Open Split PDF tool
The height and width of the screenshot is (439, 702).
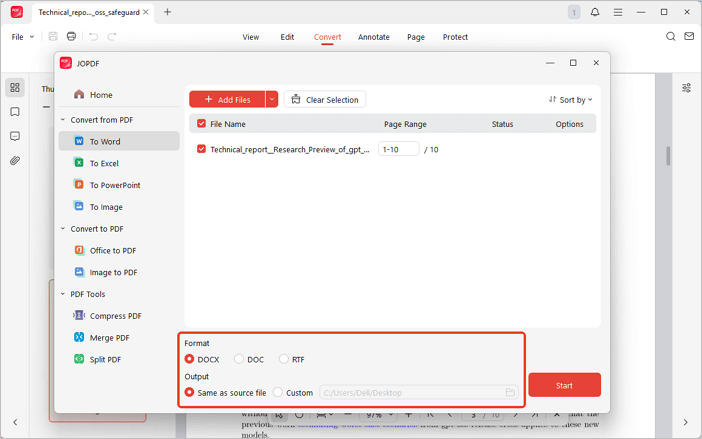pyautogui.click(x=119, y=359)
